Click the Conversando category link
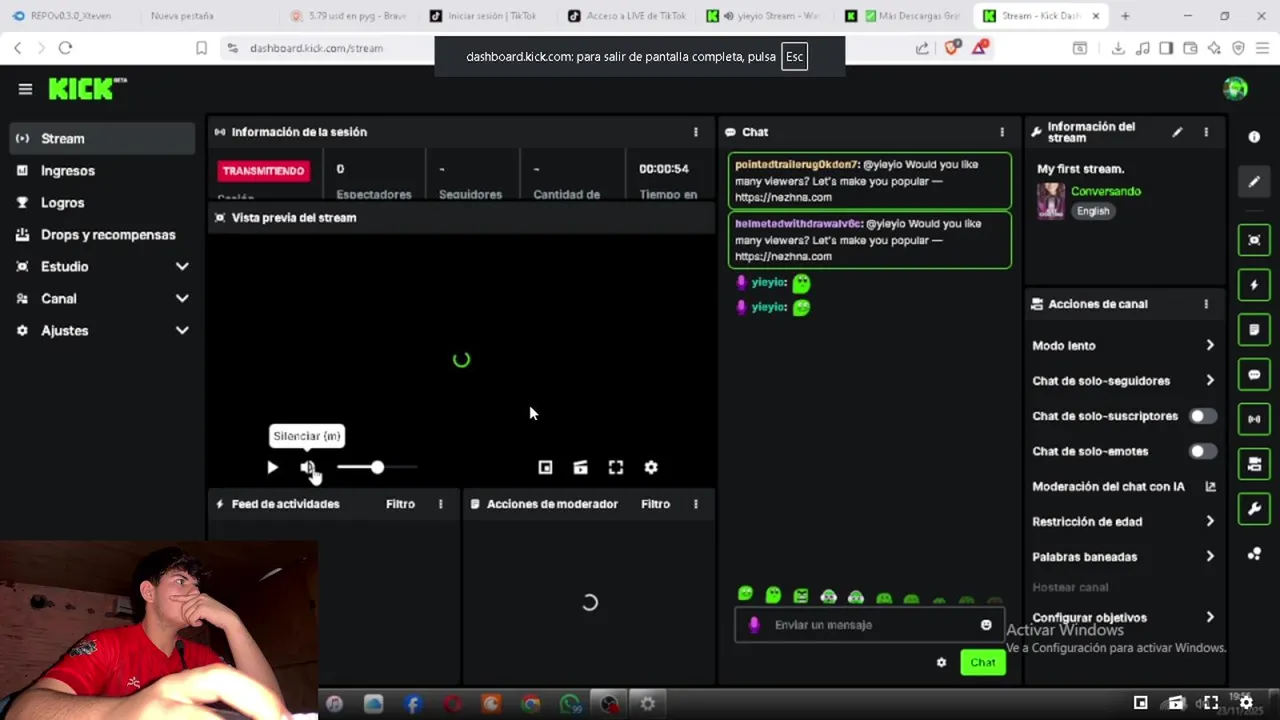Viewport: 1280px width, 720px height. pos(1106,191)
